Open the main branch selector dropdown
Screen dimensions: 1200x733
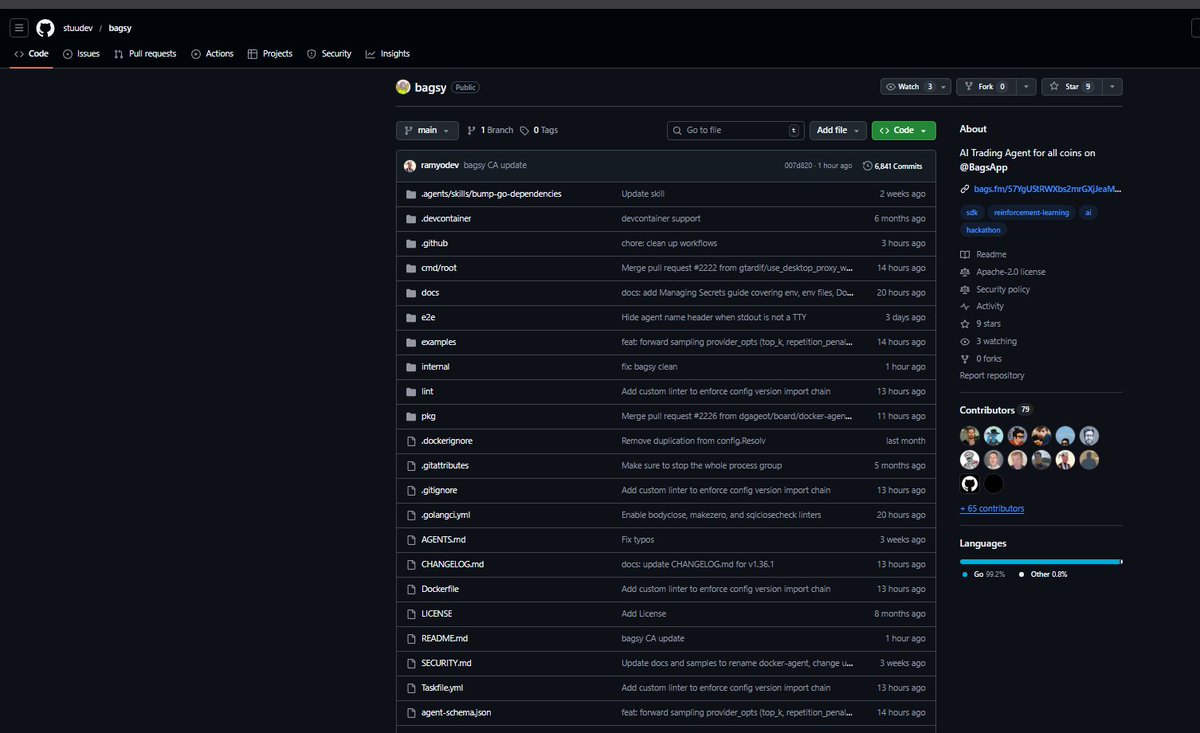tap(428, 130)
